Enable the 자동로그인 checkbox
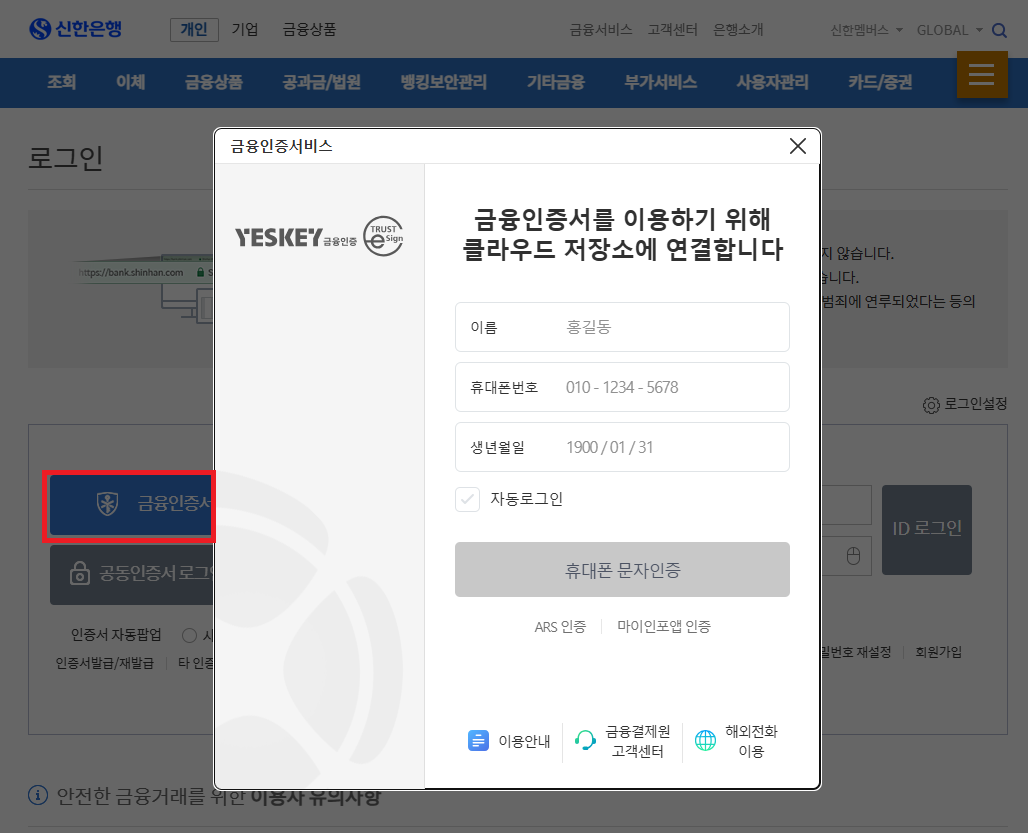Screen dimensions: 1028x833 (x=467, y=499)
